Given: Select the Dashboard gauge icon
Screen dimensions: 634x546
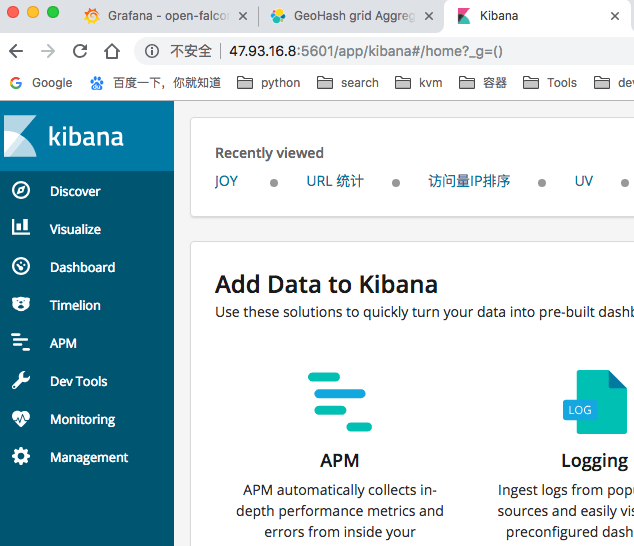Looking at the screenshot, I should pos(21,267).
